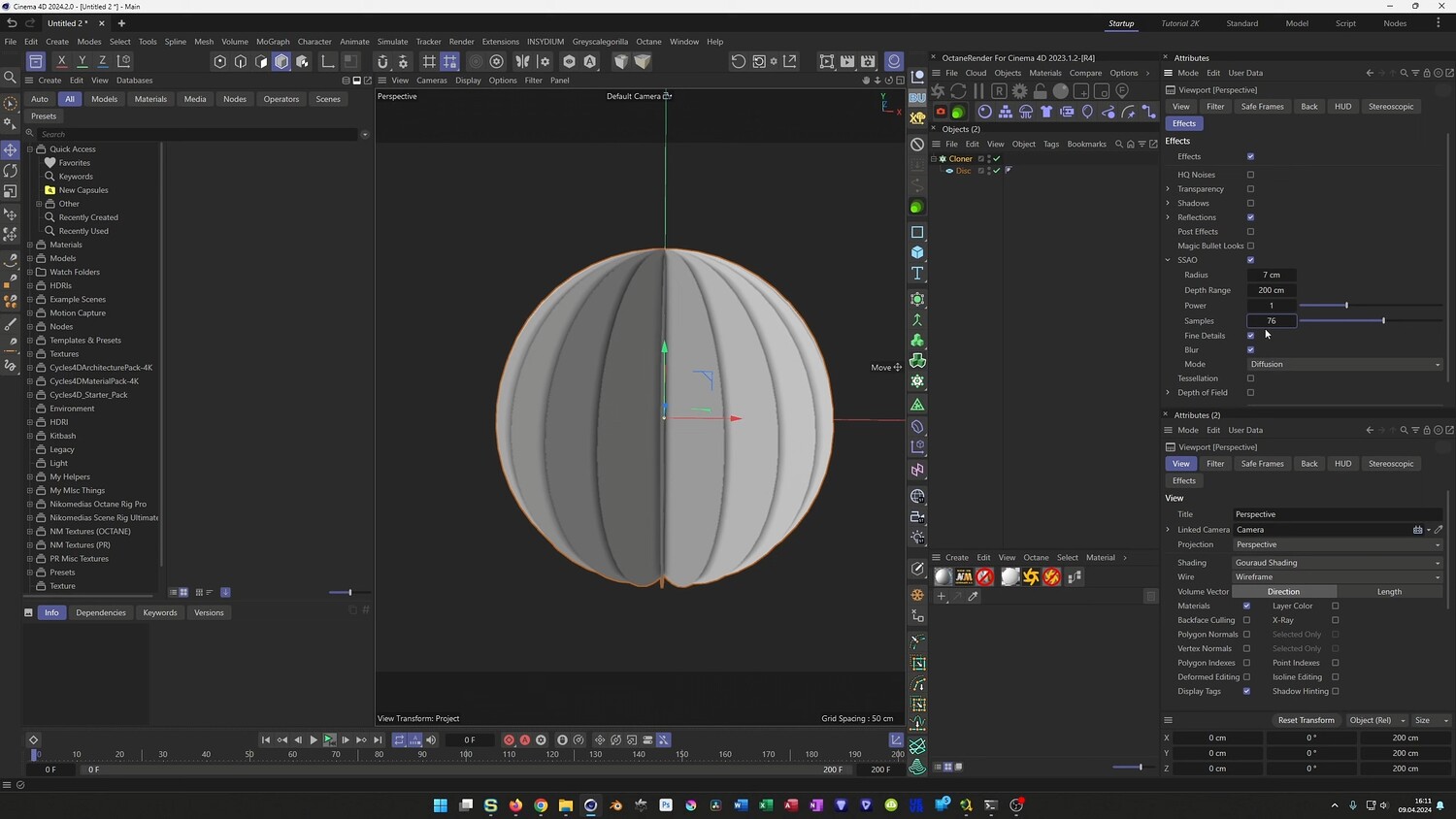Open the Octane menu in main menu bar
1456x819 pixels.
tap(648, 42)
